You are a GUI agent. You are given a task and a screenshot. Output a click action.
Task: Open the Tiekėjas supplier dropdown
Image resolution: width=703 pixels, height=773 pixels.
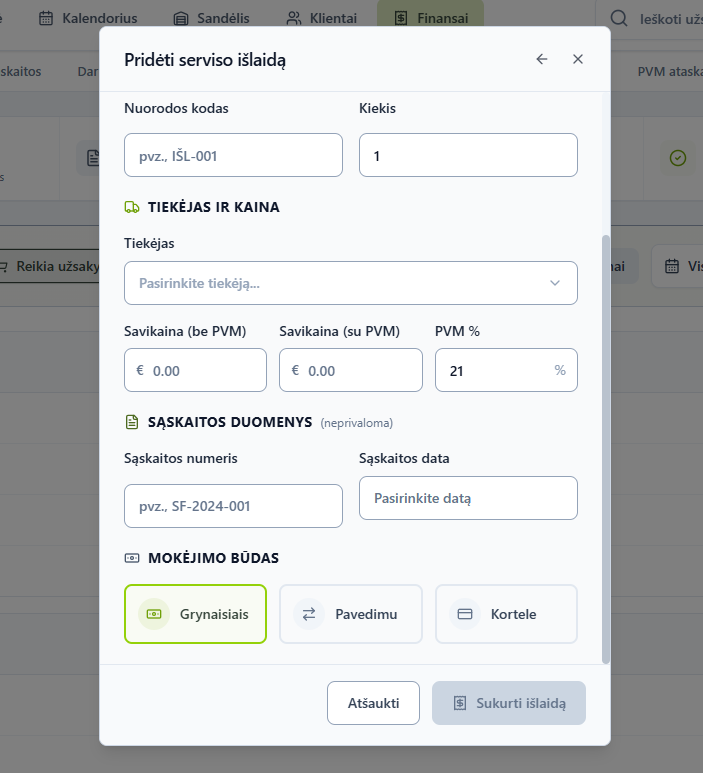[x=351, y=283]
